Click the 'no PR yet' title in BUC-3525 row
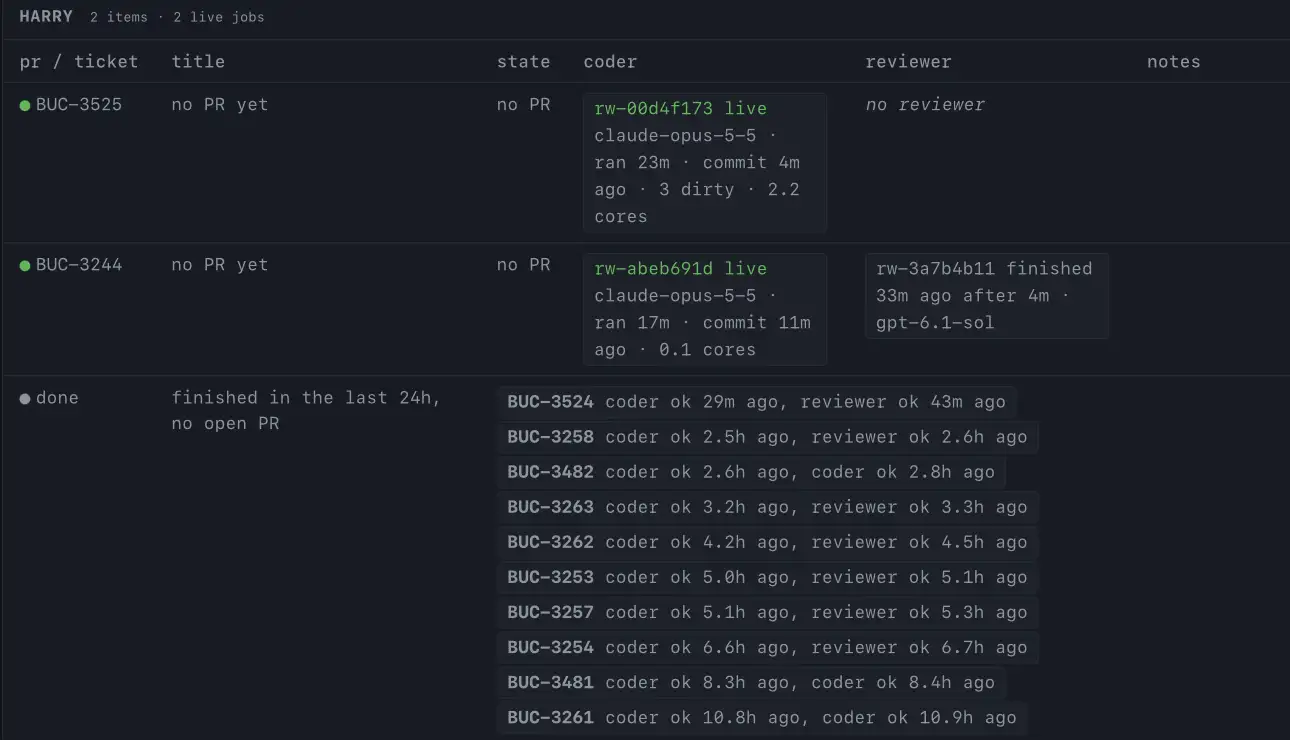 coord(219,104)
